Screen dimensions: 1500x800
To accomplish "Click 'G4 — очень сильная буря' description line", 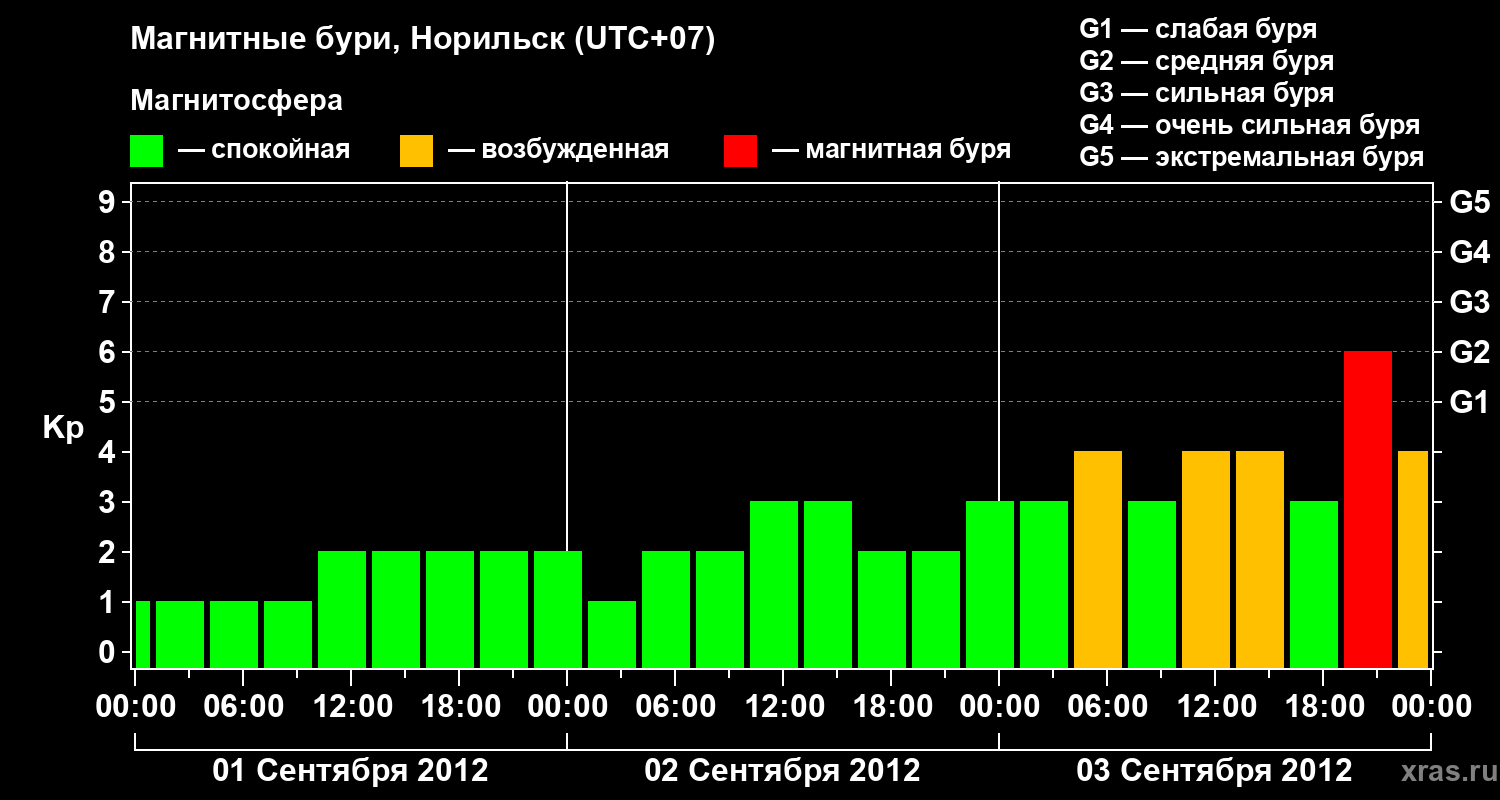I will pyautogui.click(x=1250, y=125).
